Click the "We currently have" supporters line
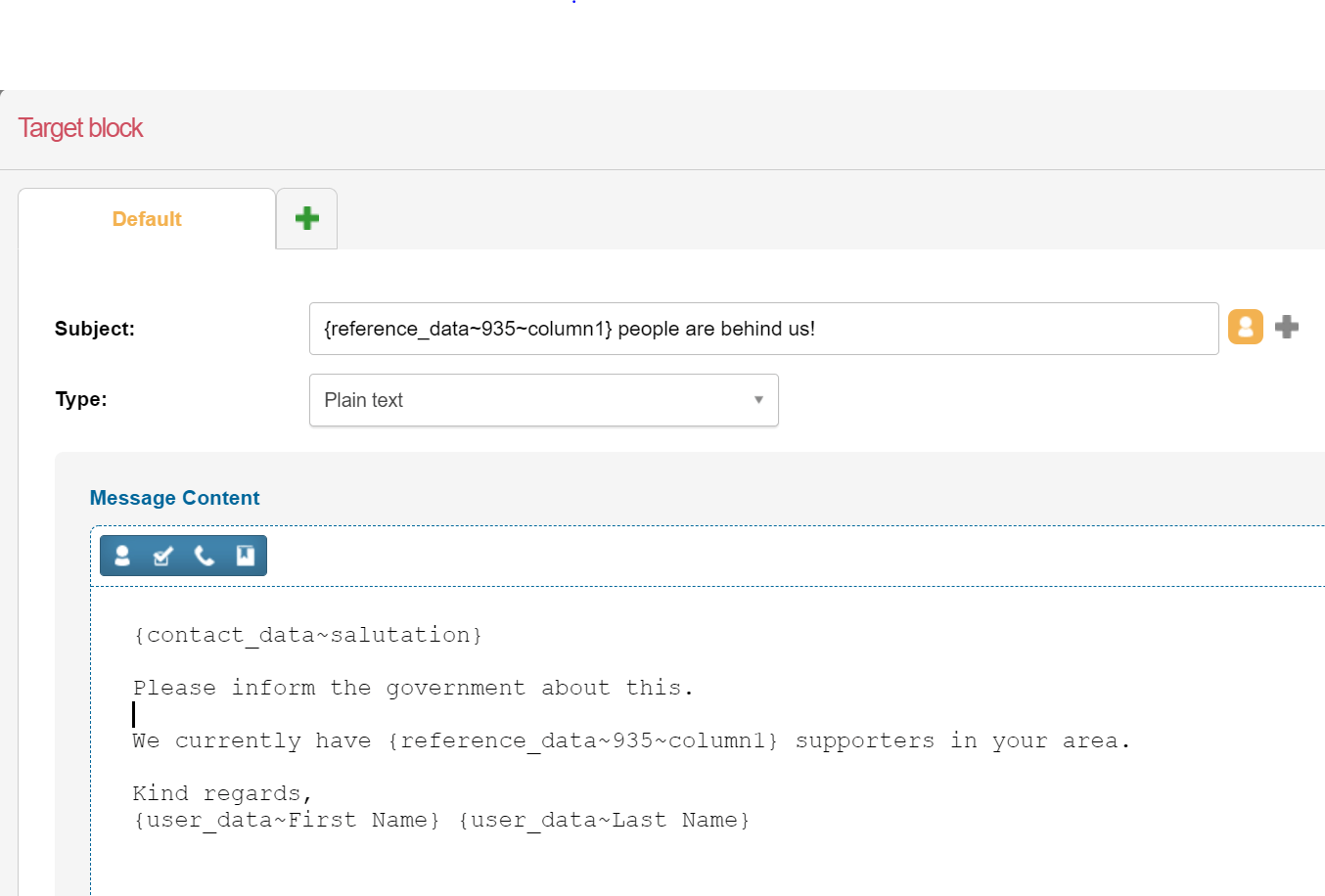The height and width of the screenshot is (896, 1325). point(631,740)
